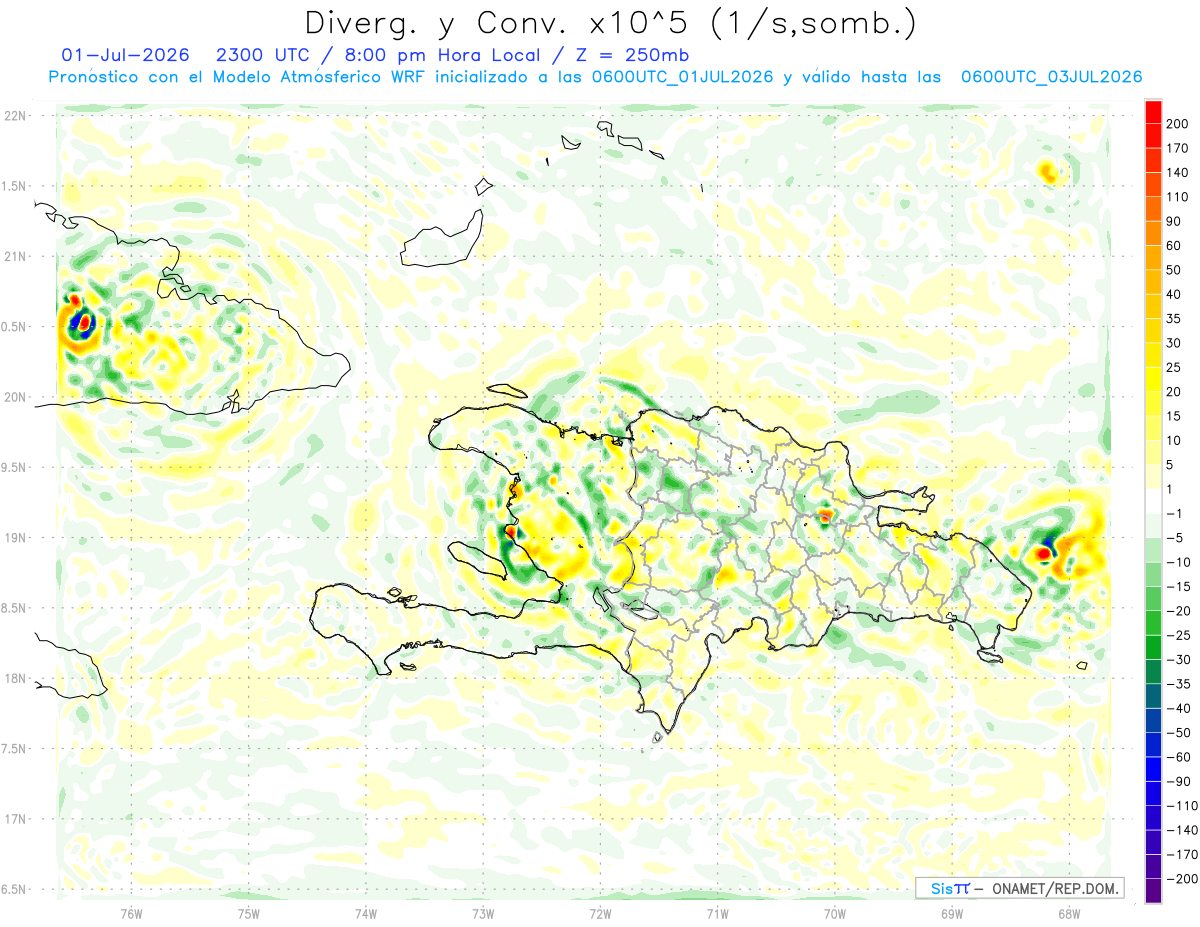
Task: Click positive colorbar value "60"
Action: point(1174,246)
